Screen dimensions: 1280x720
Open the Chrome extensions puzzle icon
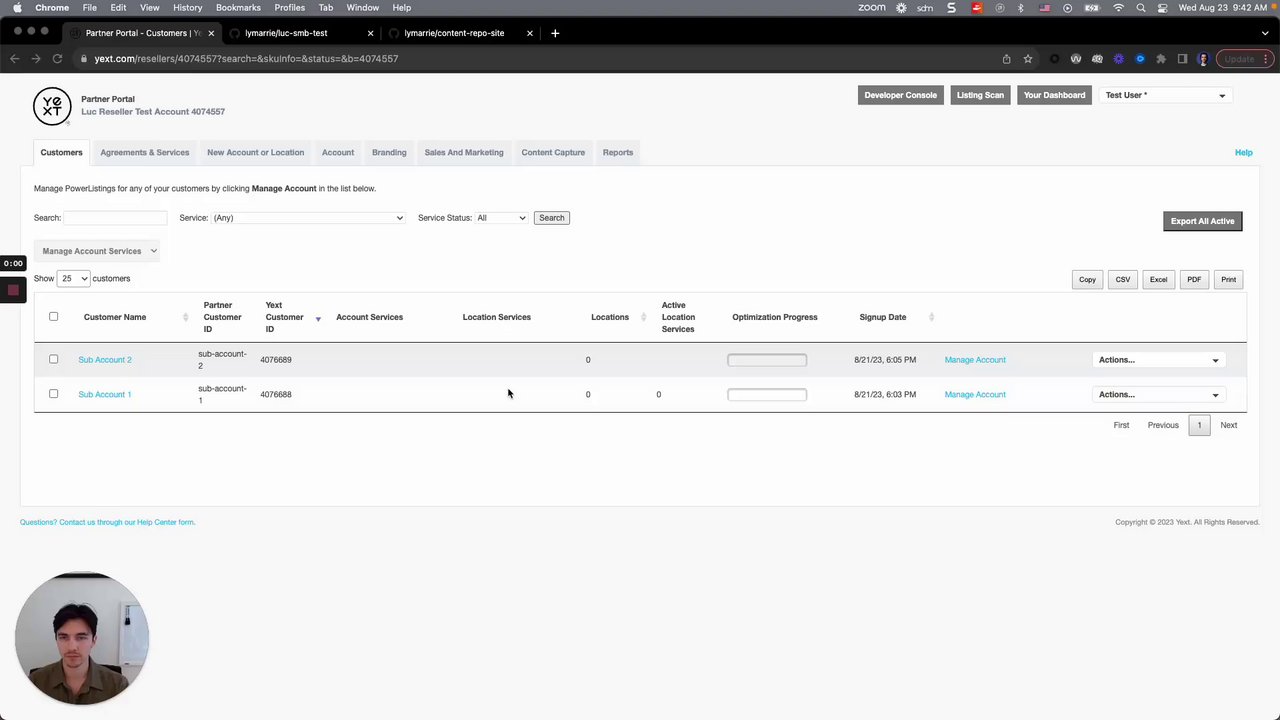click(1161, 59)
